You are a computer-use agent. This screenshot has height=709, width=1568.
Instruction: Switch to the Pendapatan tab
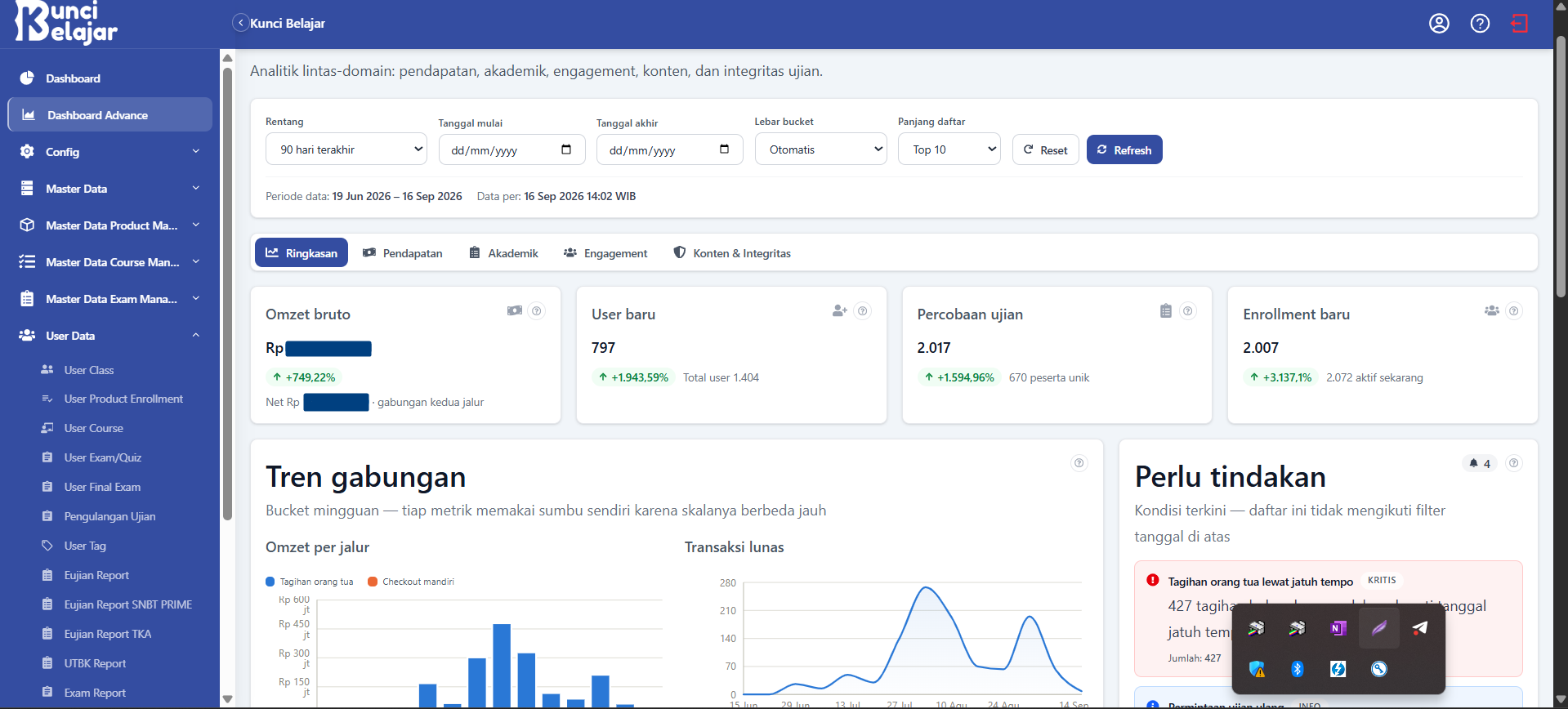point(403,253)
